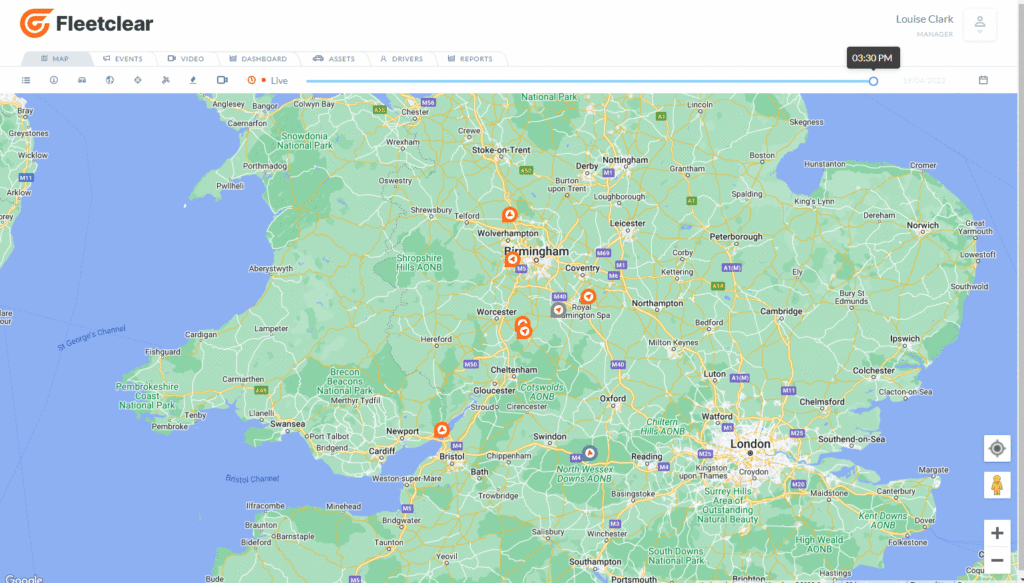Select lower vehicle marker south of Worcester
The height and width of the screenshot is (583, 1024).
point(524,332)
